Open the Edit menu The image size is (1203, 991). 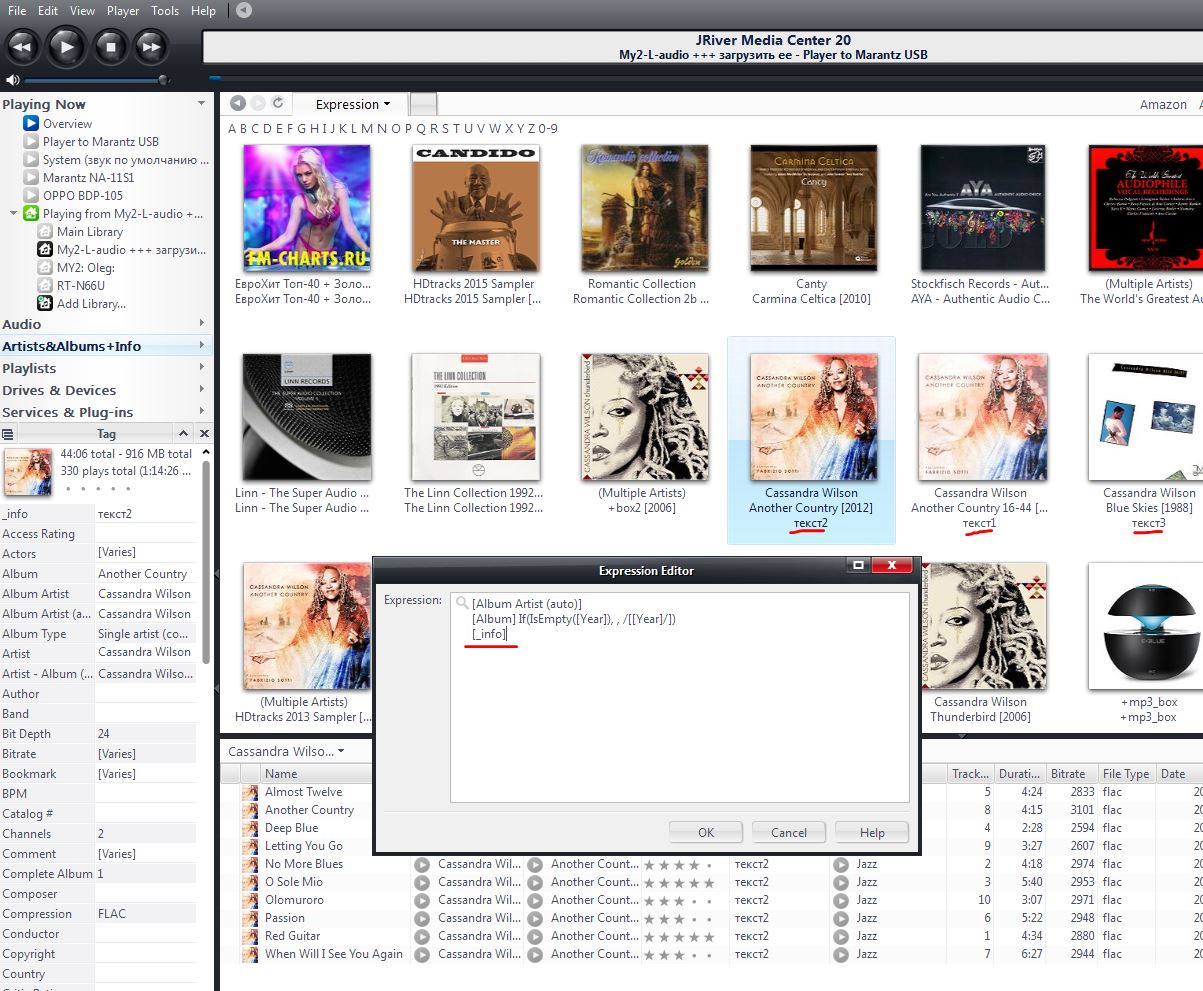click(48, 11)
